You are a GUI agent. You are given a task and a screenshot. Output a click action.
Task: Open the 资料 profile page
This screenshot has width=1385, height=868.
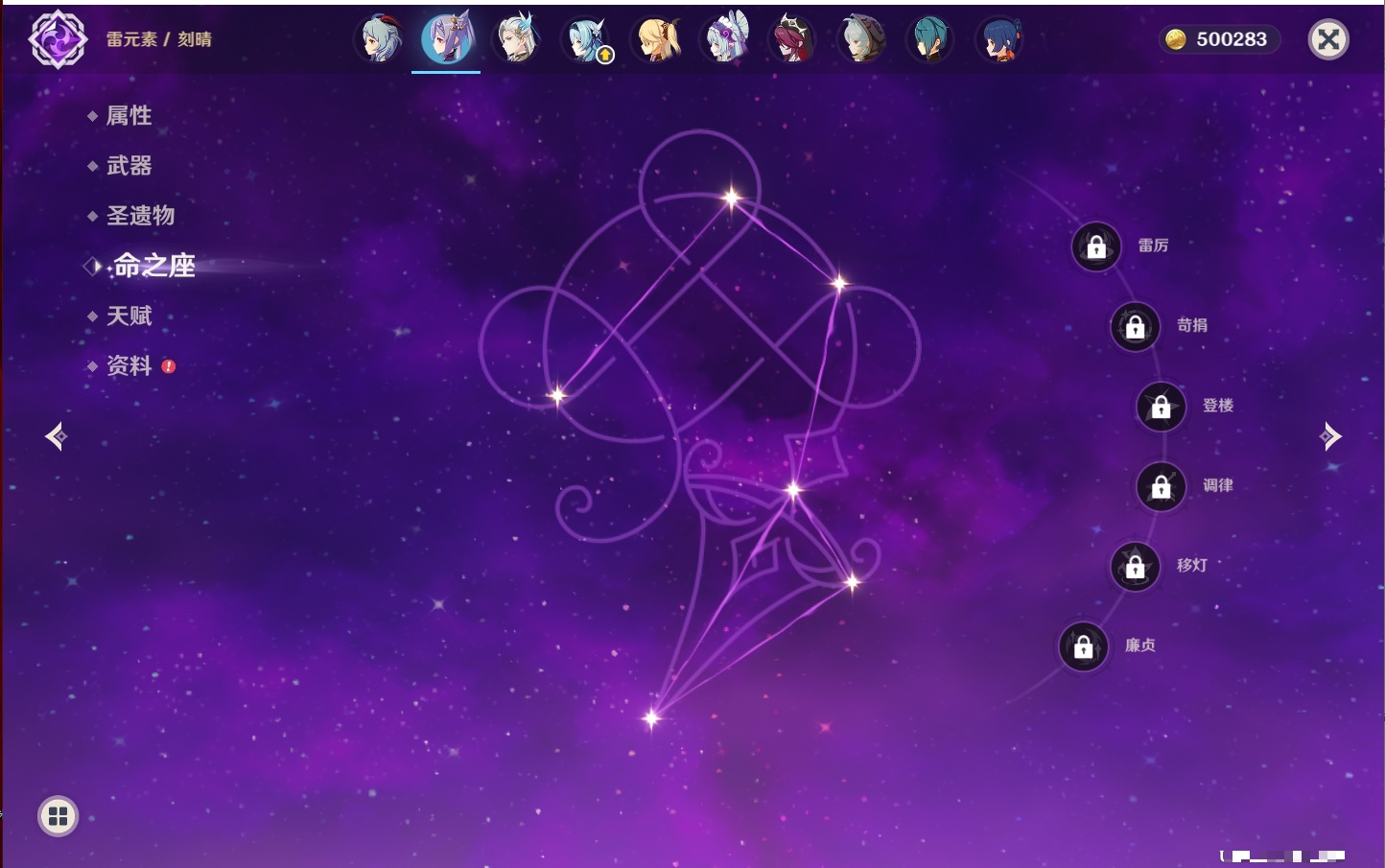129,365
